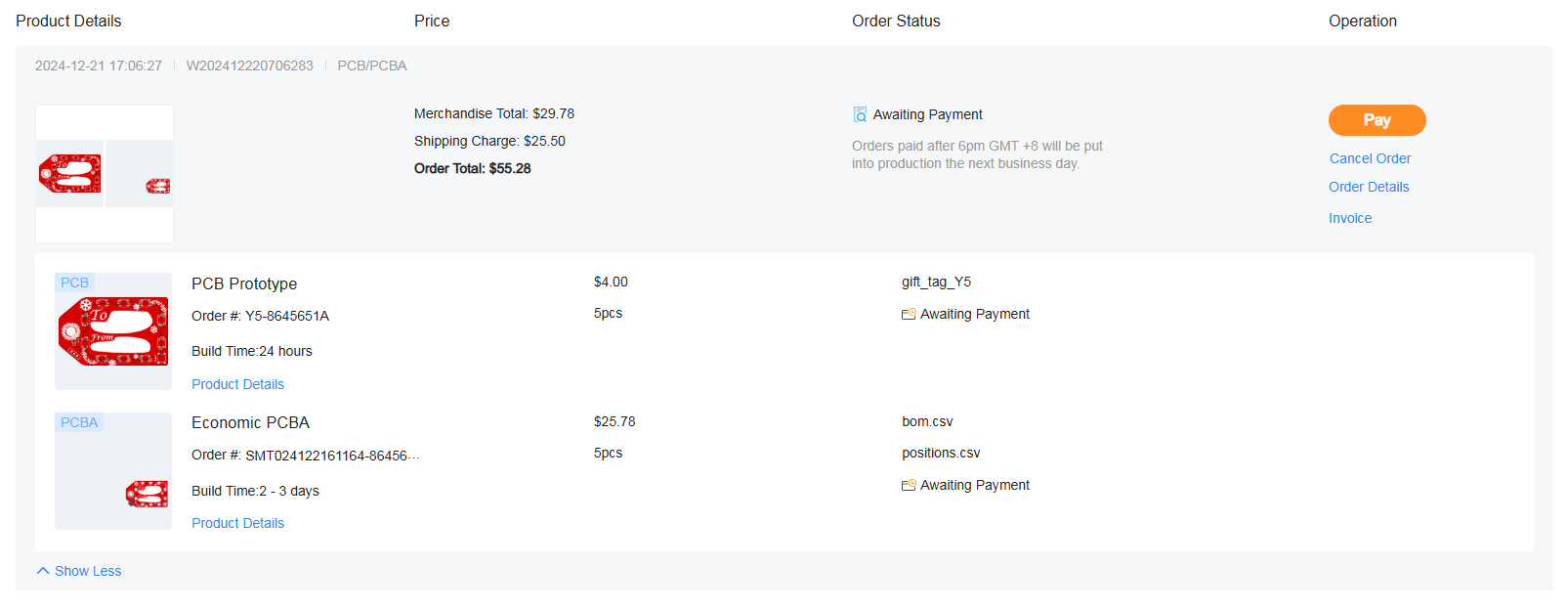Viewport: 1568px width, 609px height.
Task: Click the awaiting payment icon beside order status
Action: point(860,114)
